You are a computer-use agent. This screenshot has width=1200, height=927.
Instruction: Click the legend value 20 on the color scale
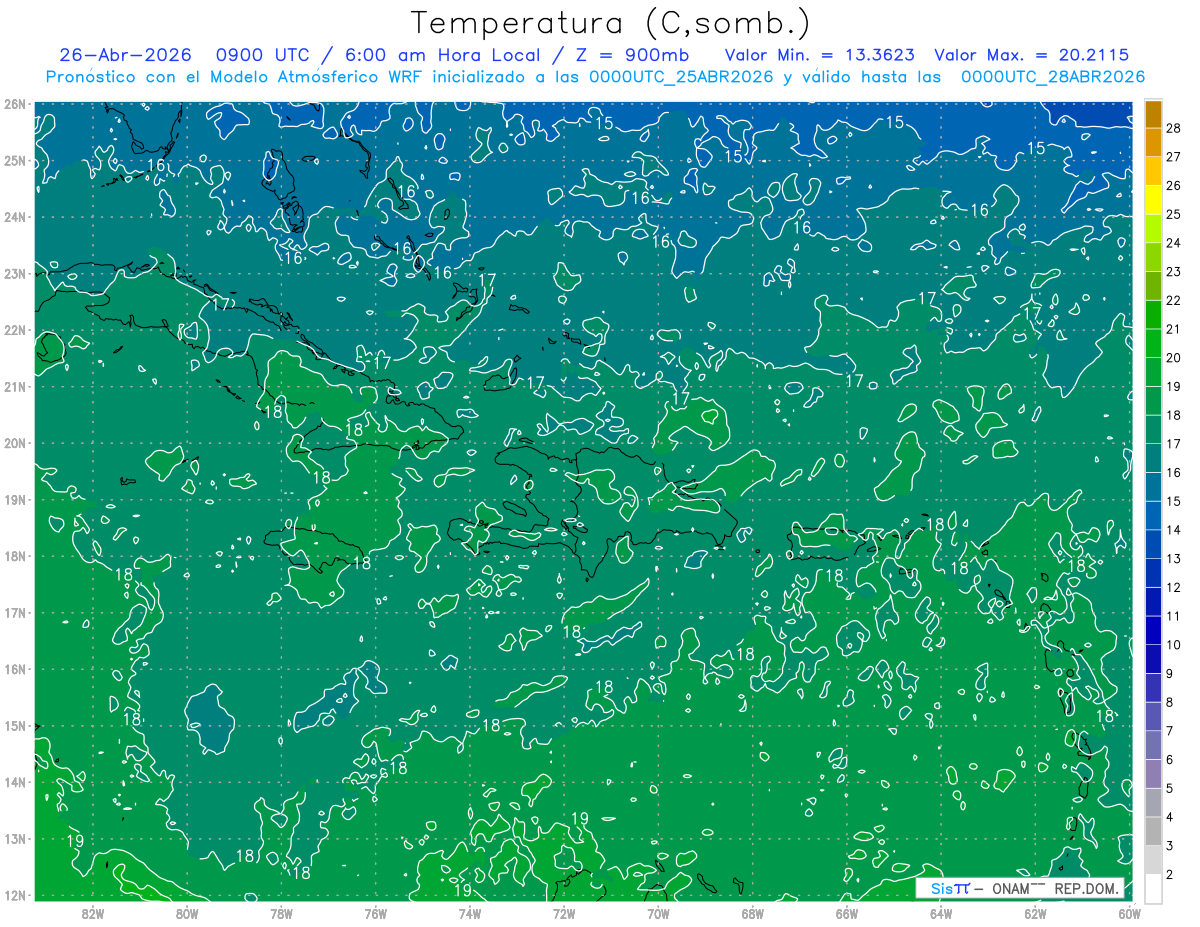[1174, 358]
